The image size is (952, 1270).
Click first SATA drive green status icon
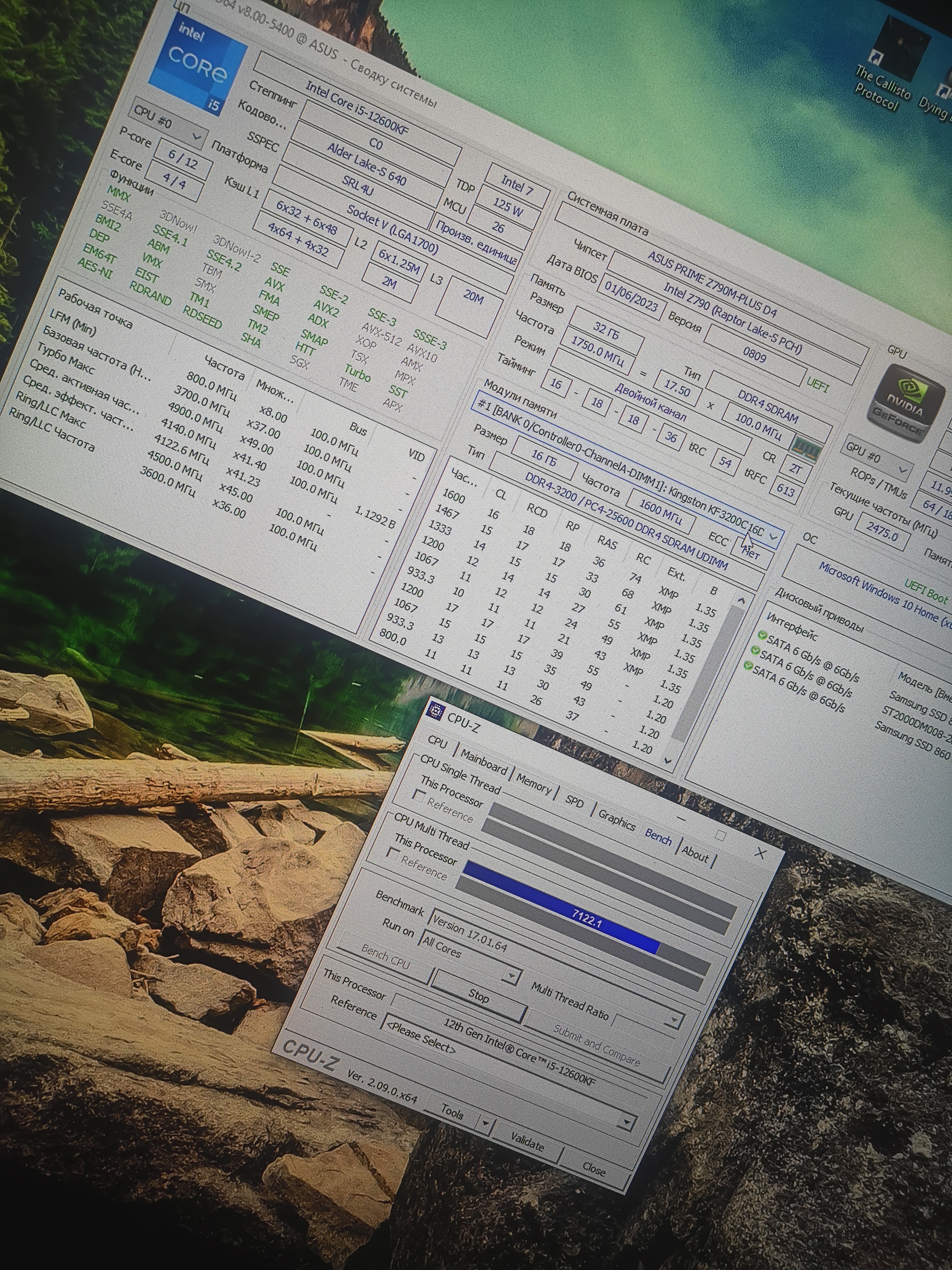click(762, 635)
